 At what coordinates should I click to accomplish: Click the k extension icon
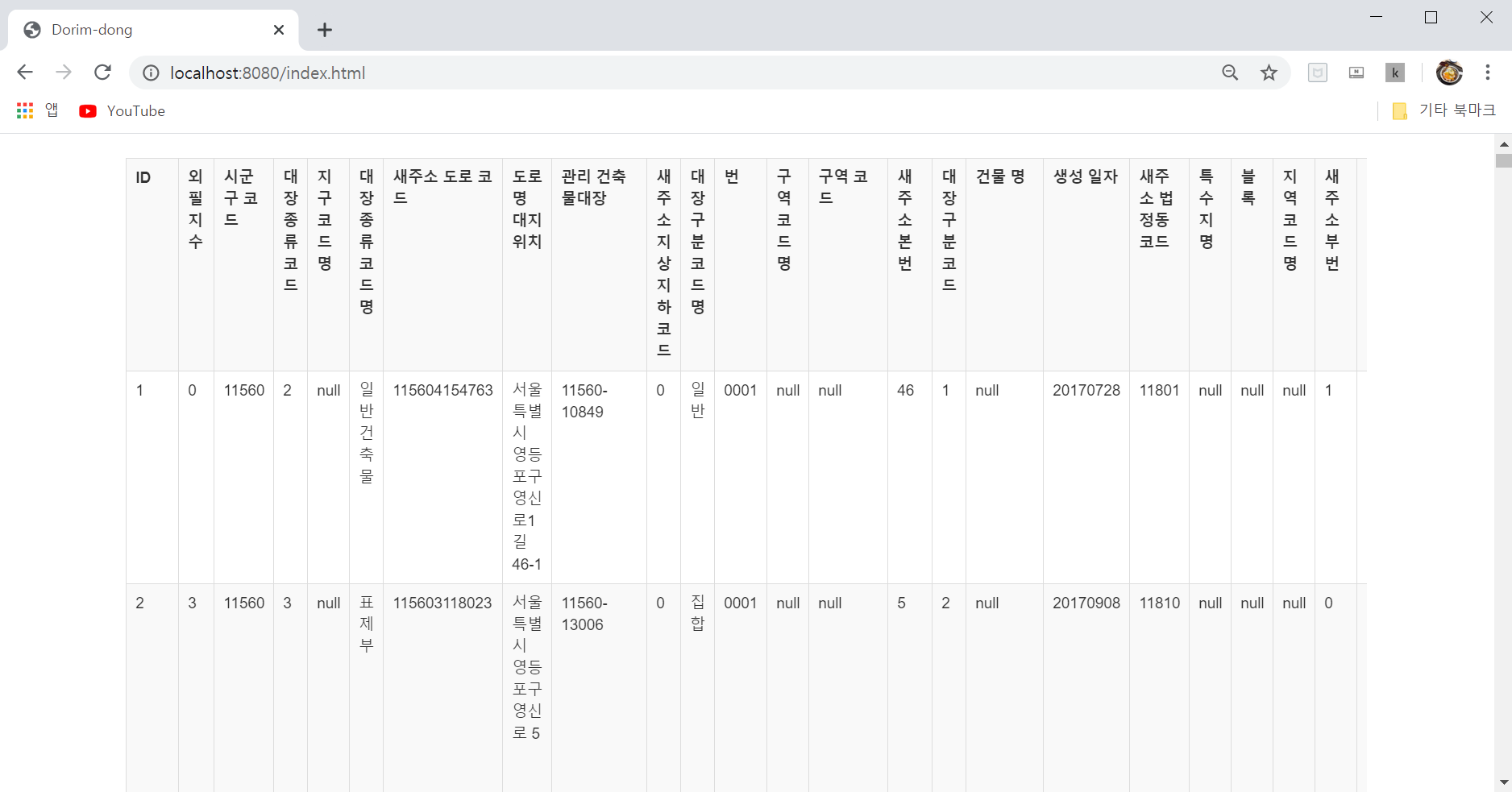(x=1395, y=73)
